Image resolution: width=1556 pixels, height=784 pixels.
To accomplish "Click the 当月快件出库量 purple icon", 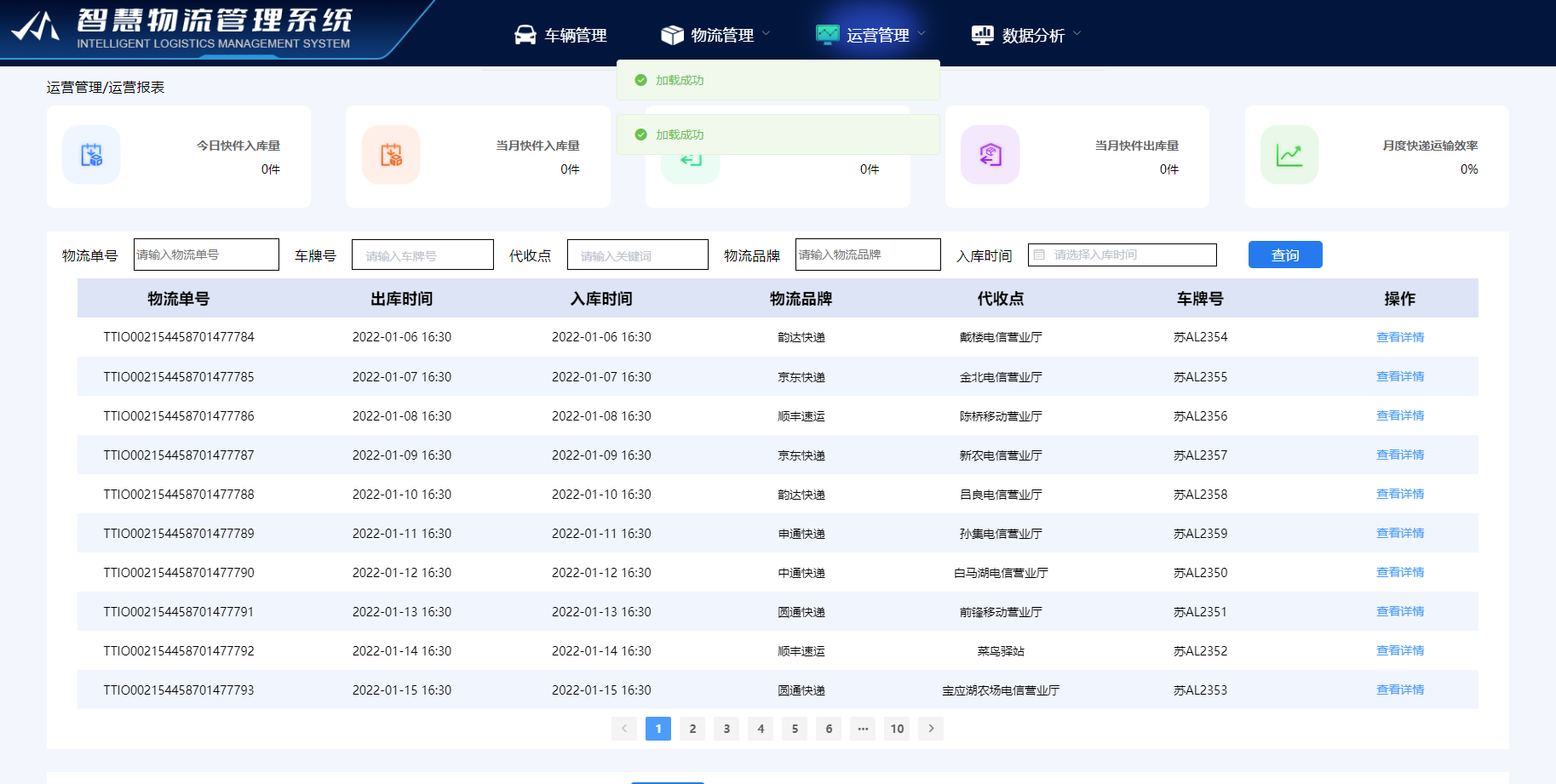I will point(990,155).
